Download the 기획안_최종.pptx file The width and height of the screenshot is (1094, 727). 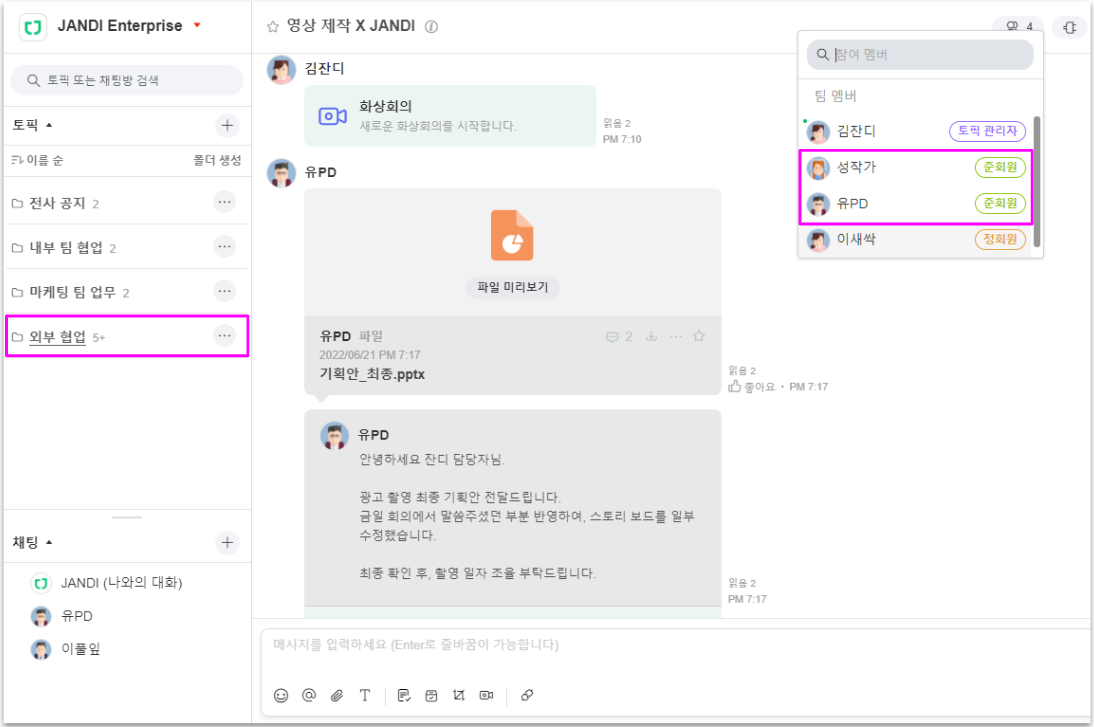(x=652, y=337)
